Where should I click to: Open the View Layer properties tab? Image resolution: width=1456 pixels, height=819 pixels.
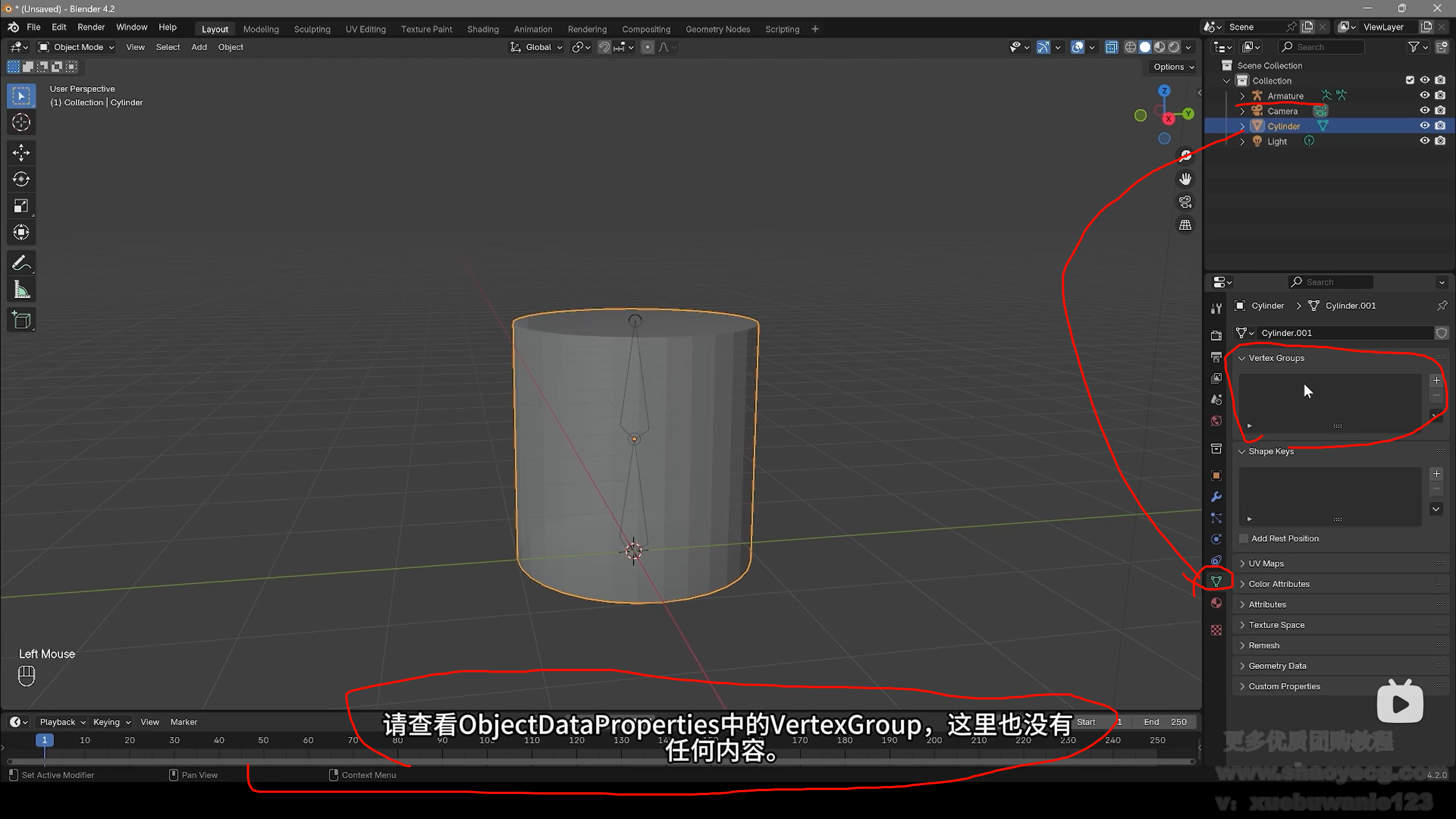point(1217,378)
